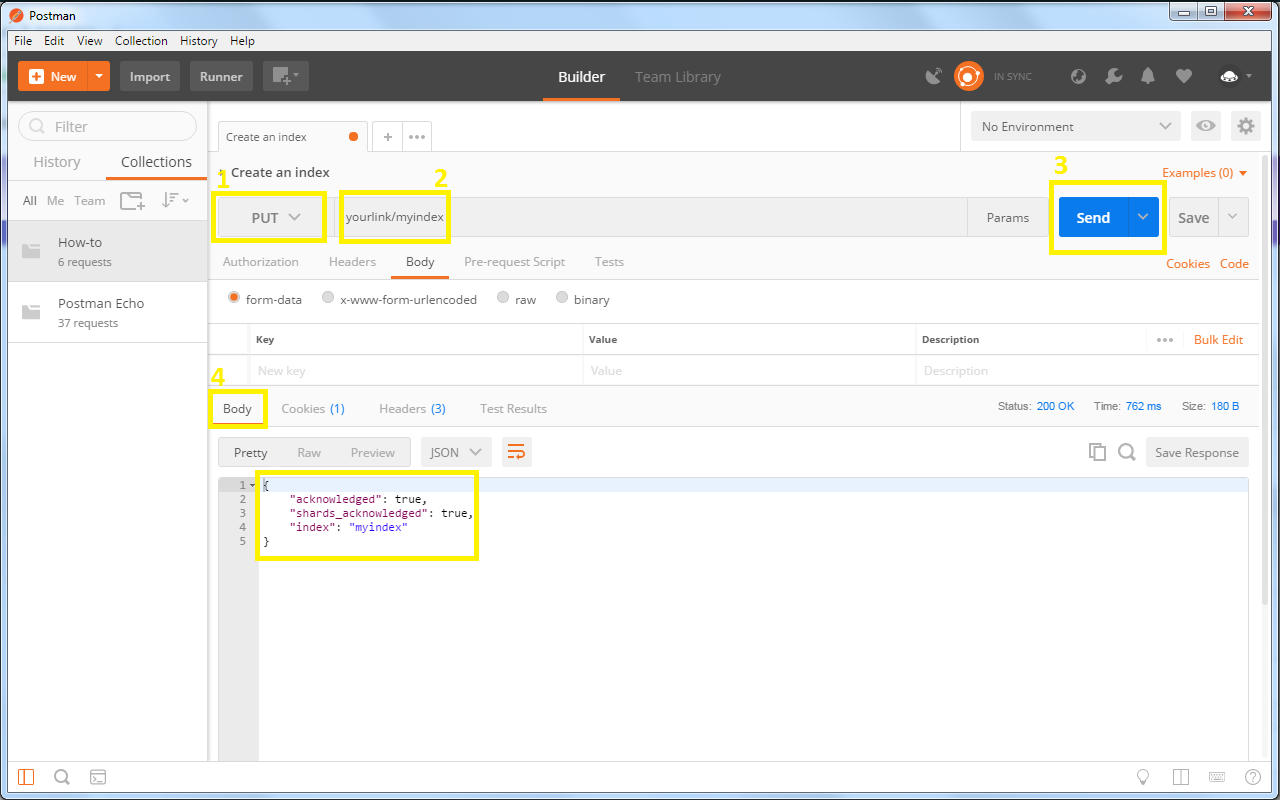Select the Collections tab in sidebar
The height and width of the screenshot is (800, 1280).
point(156,162)
